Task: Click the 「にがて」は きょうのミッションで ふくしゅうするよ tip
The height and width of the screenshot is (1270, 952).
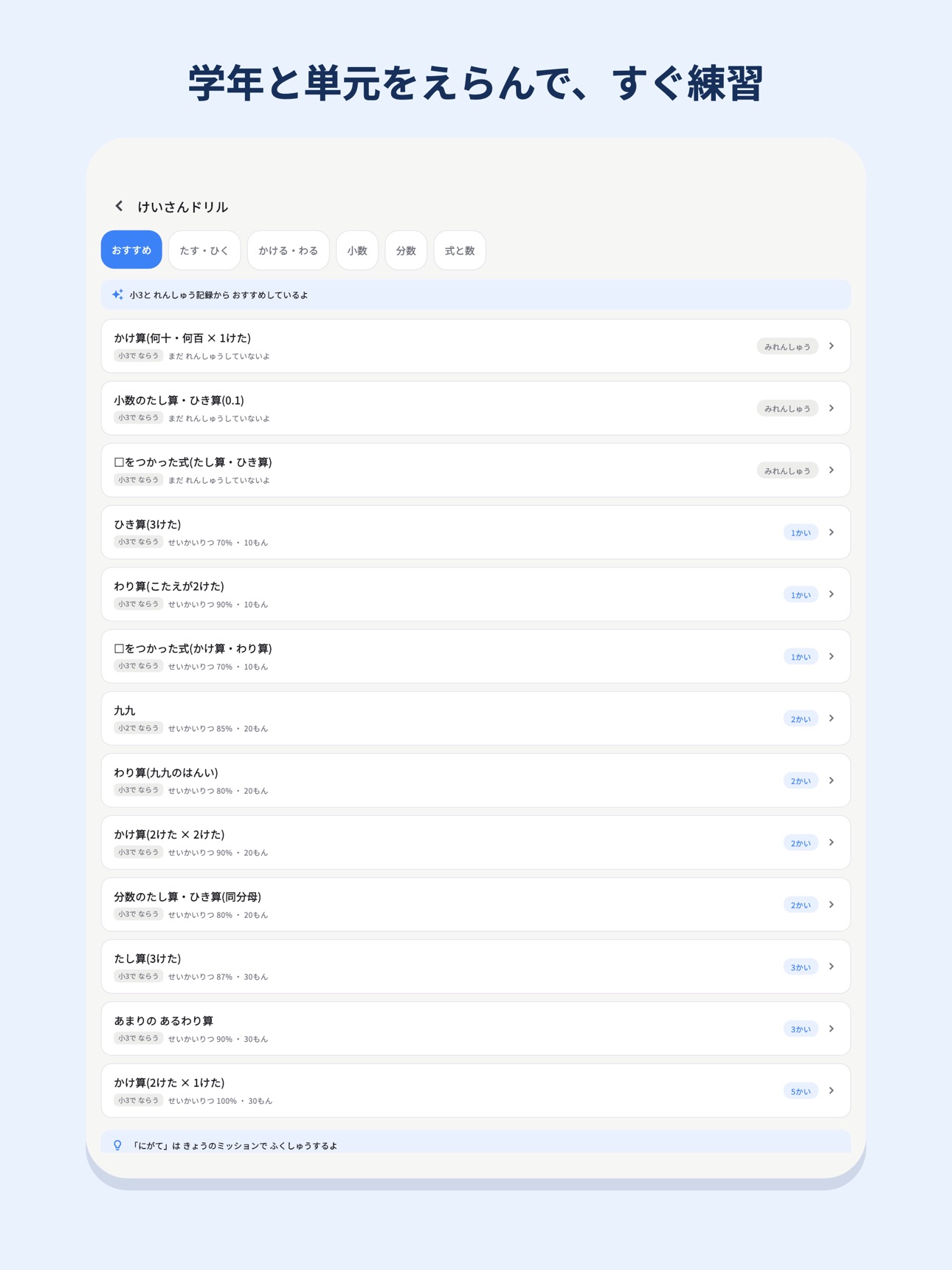Action: (x=476, y=1142)
